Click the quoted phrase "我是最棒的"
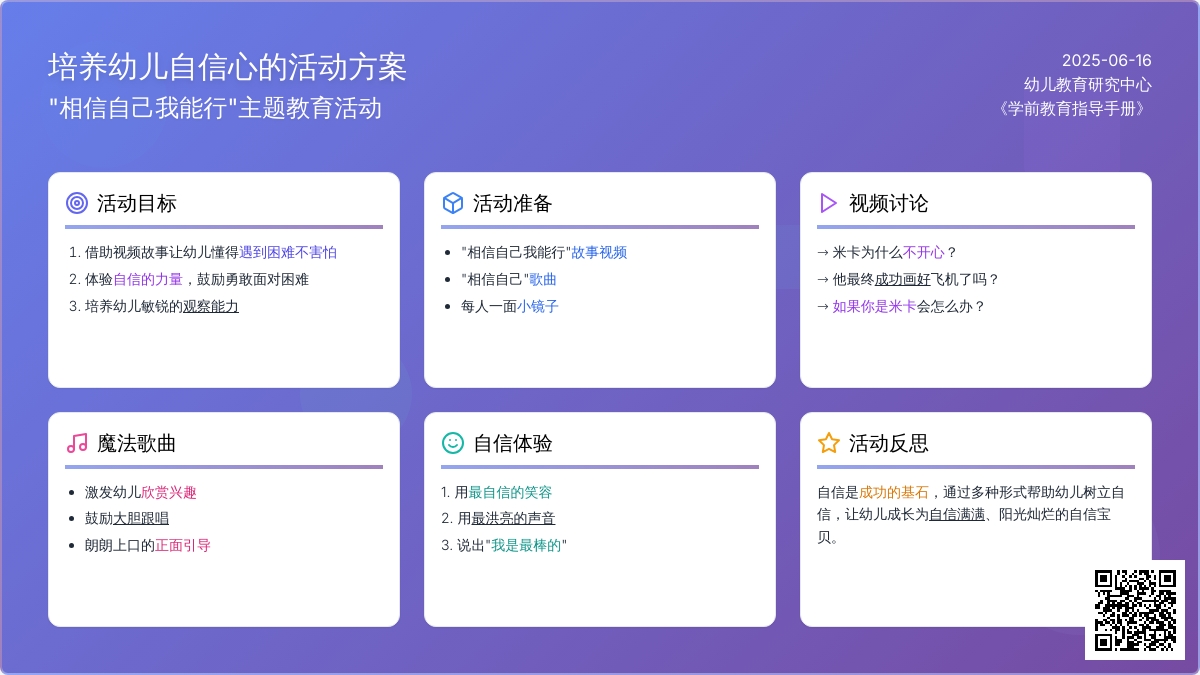This screenshot has width=1200, height=675. pos(526,545)
